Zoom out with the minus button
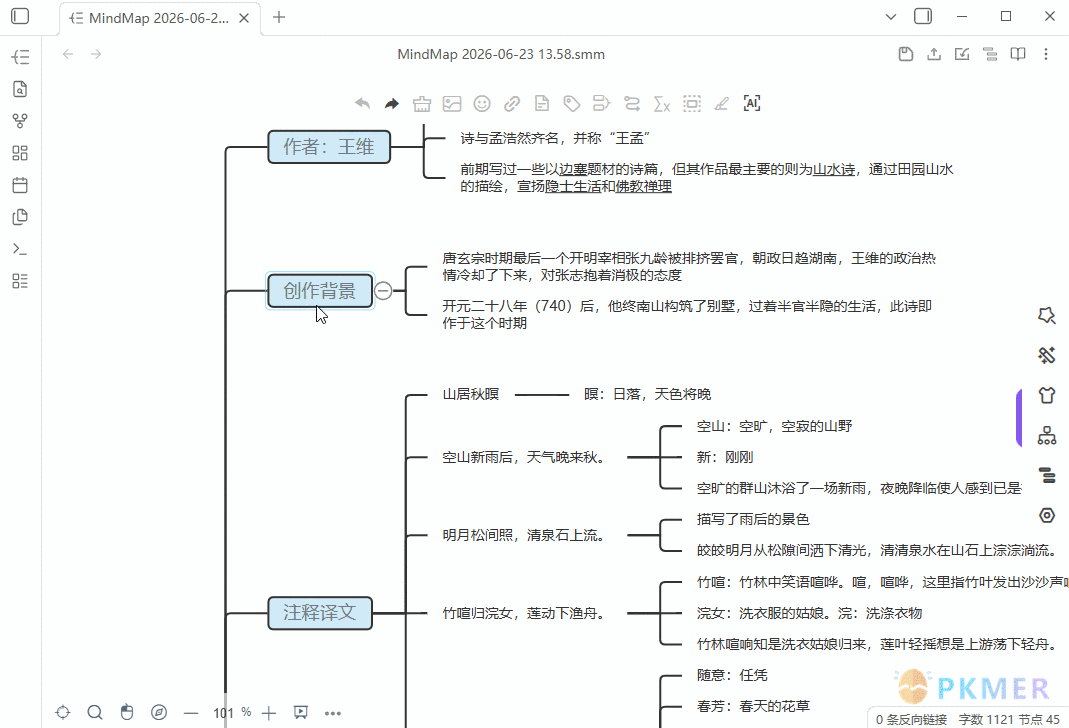This screenshot has height=728, width=1069. tap(191, 713)
